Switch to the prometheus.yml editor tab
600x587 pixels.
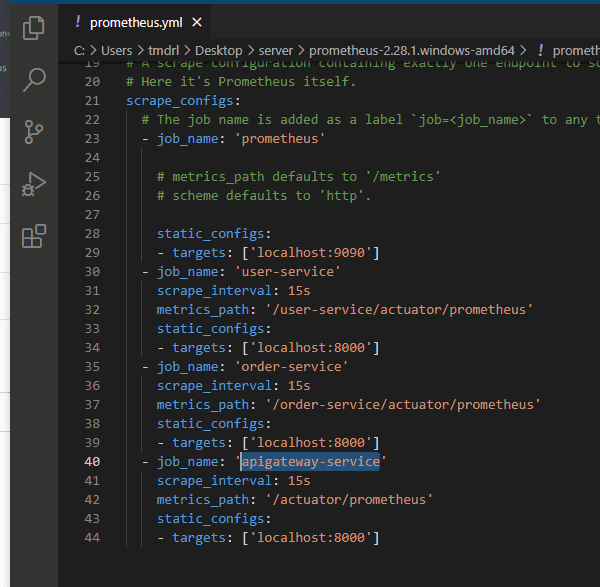click(x=136, y=23)
